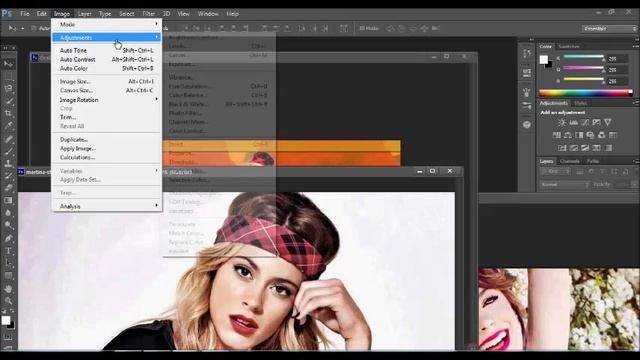Image resolution: width=640 pixels, height=360 pixels.
Task: Select the Crop tool
Action: 8,113
